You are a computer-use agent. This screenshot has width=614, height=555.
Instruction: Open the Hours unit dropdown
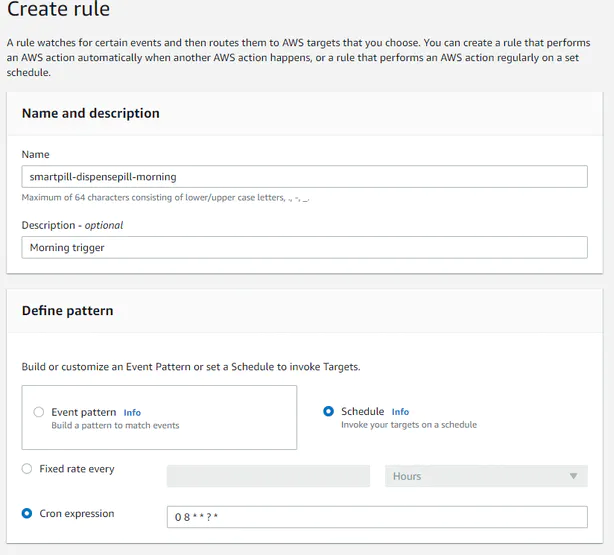pyautogui.click(x=485, y=476)
